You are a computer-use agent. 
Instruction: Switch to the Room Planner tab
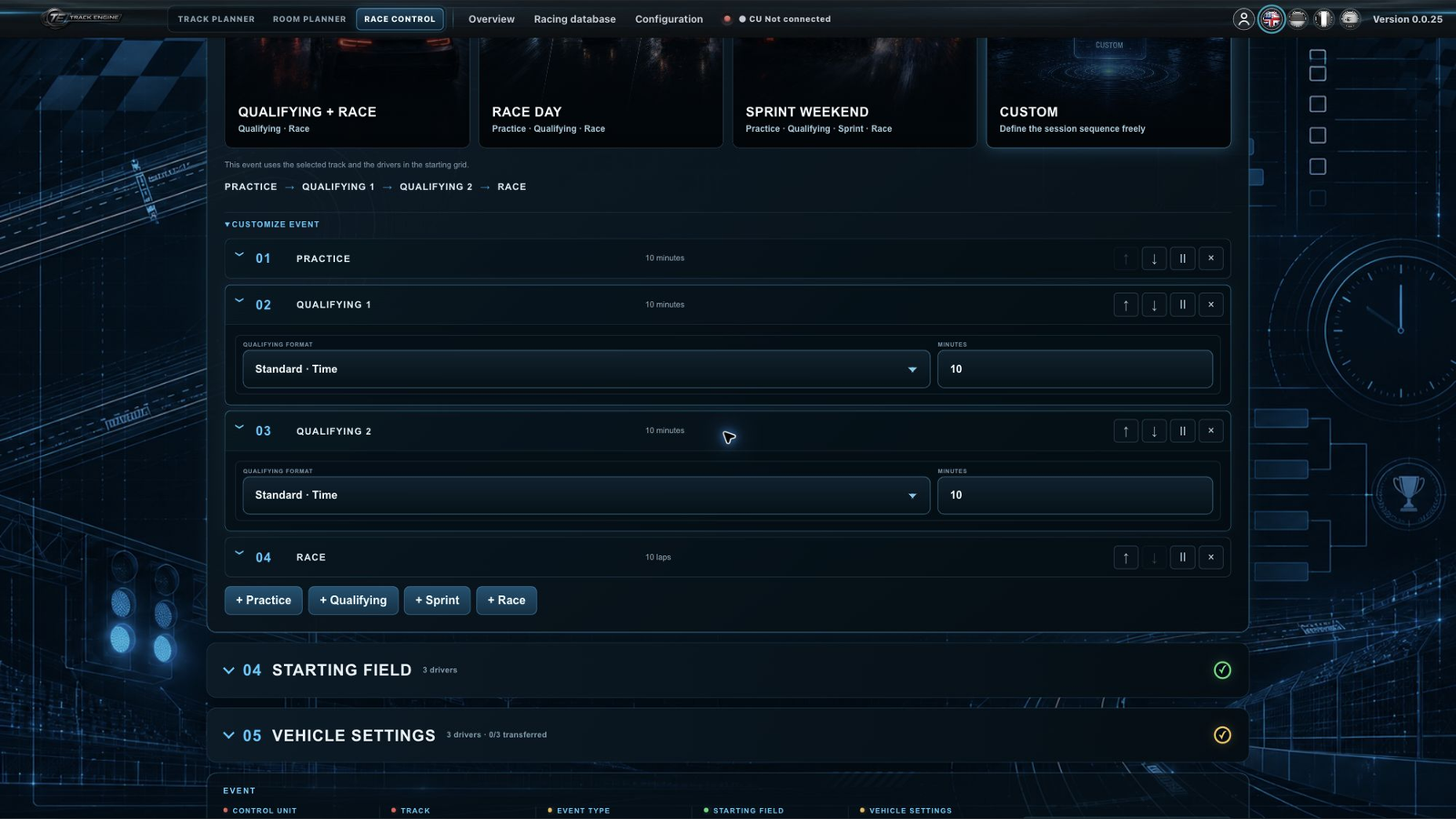(309, 19)
